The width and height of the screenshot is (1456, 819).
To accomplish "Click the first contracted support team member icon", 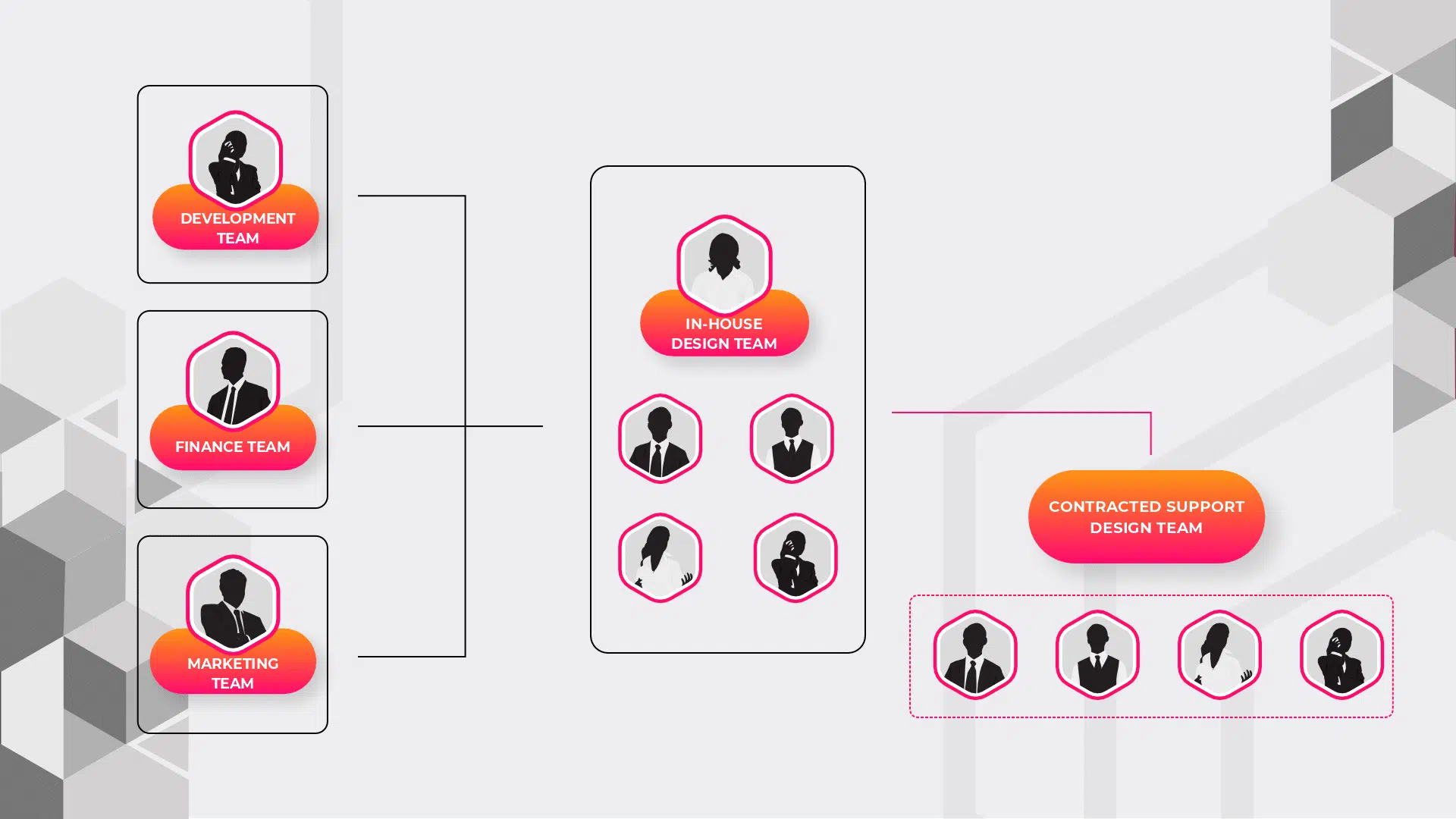I will click(975, 655).
